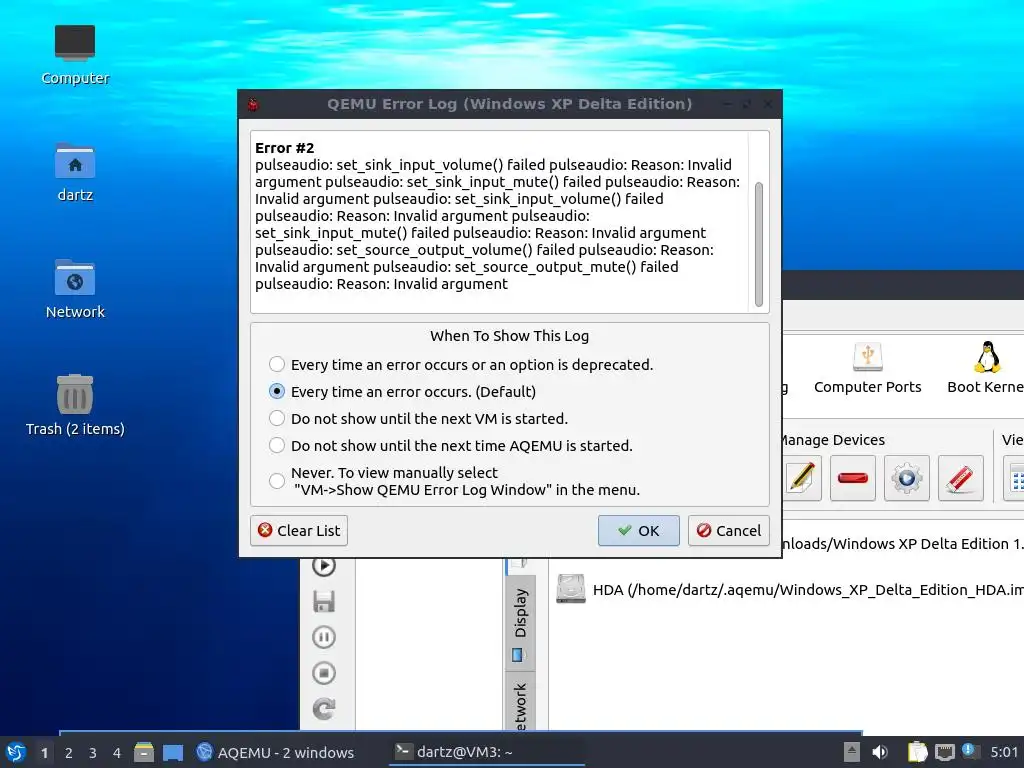Confirm the error log with OK

pos(638,530)
